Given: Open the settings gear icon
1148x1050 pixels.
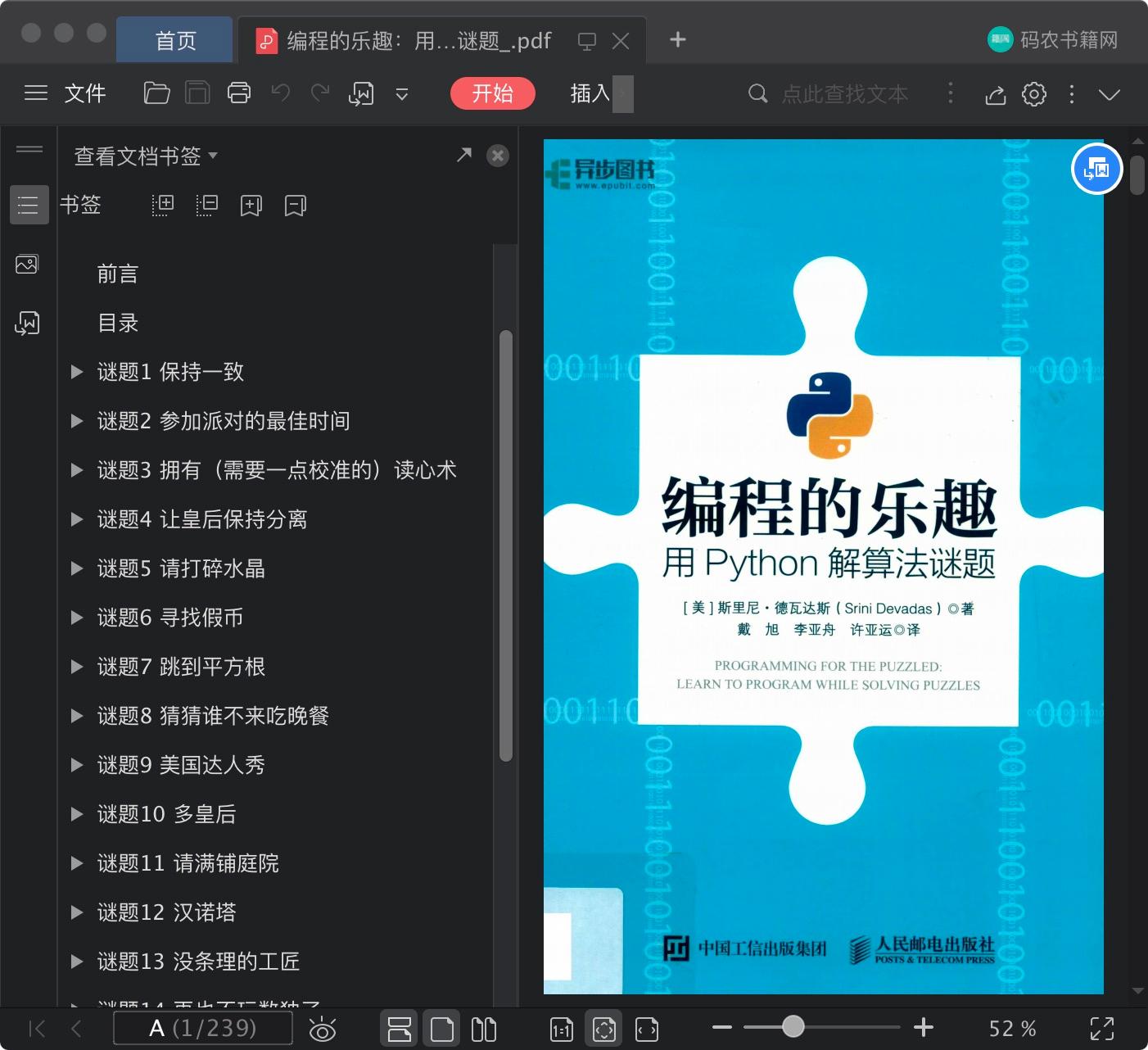Looking at the screenshot, I should [1034, 94].
